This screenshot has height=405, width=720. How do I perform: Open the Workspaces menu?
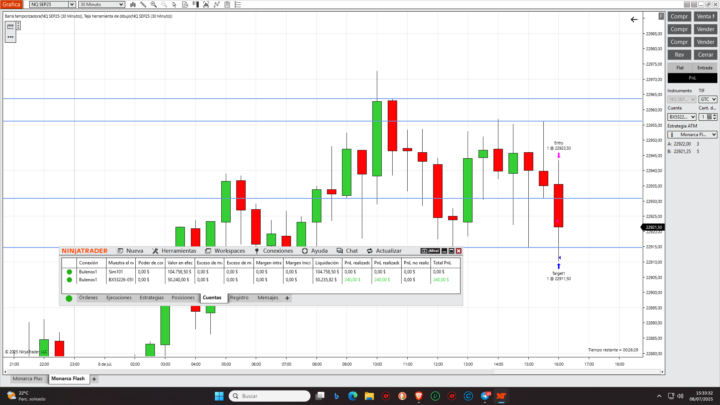click(x=225, y=251)
